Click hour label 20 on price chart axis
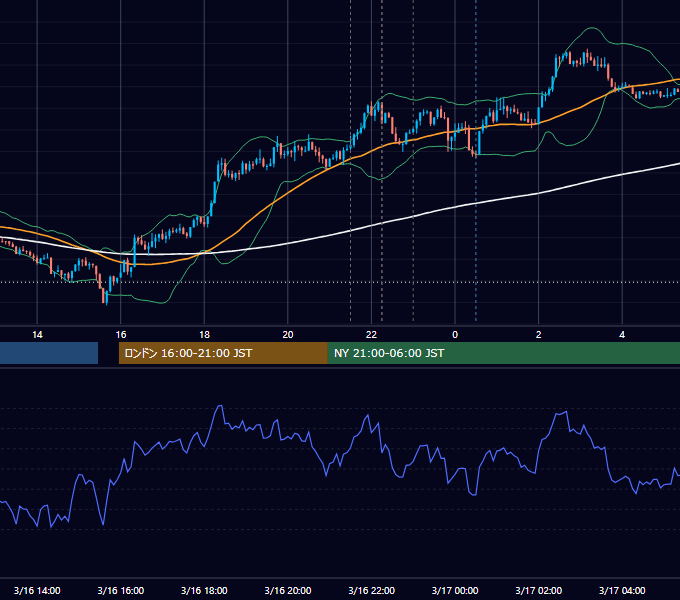The height and width of the screenshot is (600, 680). tap(288, 335)
